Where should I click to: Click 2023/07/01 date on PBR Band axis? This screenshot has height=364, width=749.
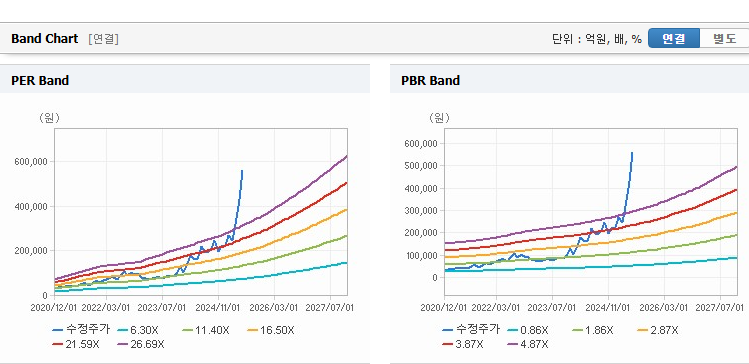click(553, 307)
